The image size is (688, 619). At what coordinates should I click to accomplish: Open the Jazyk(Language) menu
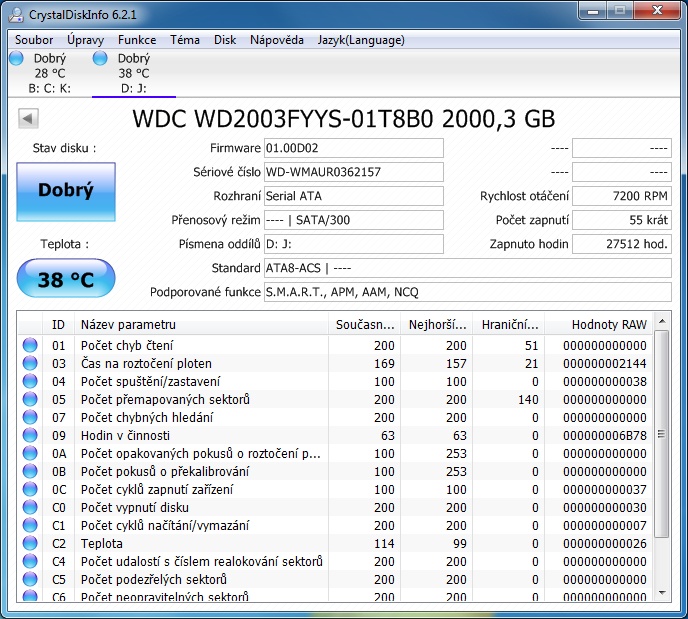point(362,40)
